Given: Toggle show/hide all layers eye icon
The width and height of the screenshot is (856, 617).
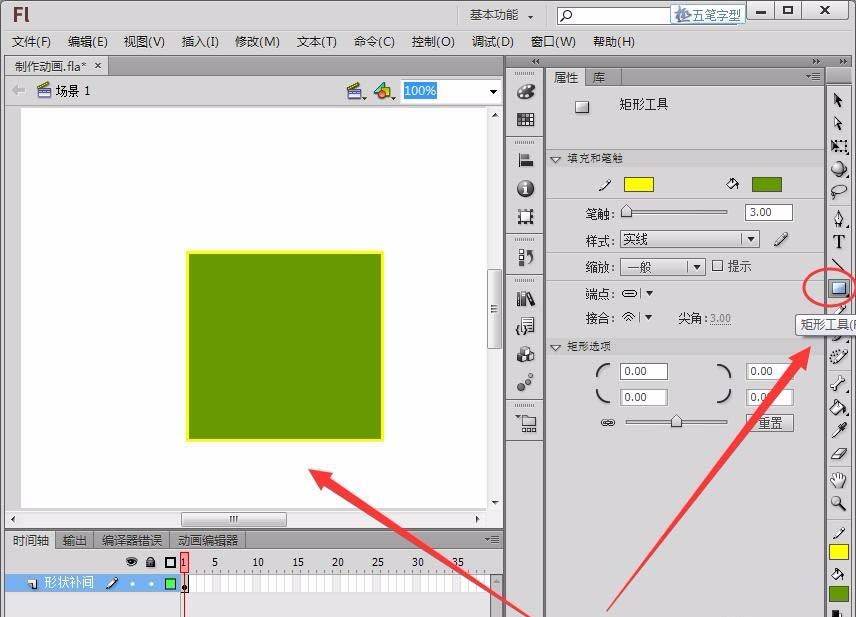Looking at the screenshot, I should 131,562.
